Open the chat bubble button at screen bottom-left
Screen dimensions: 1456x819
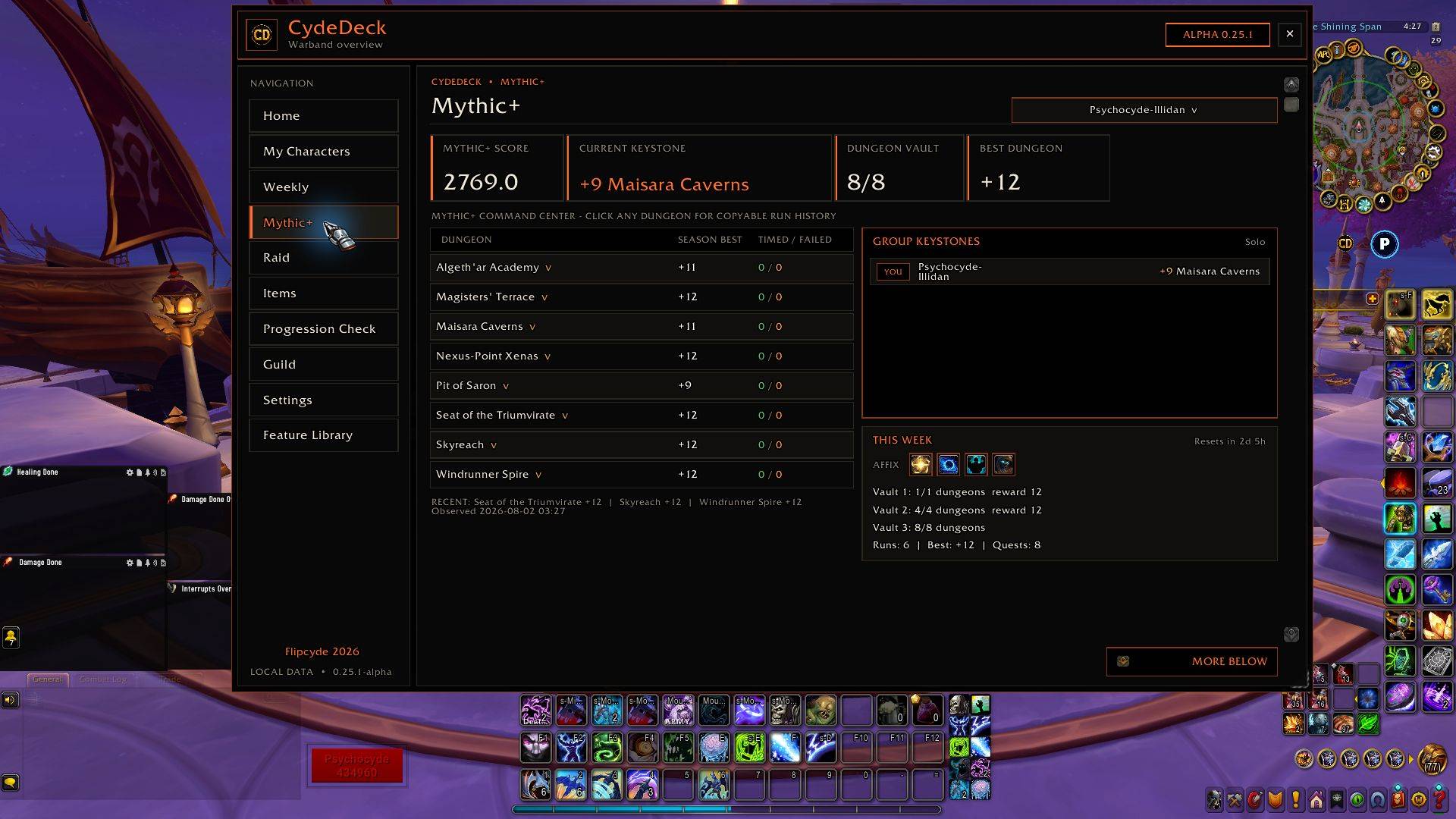(x=11, y=782)
